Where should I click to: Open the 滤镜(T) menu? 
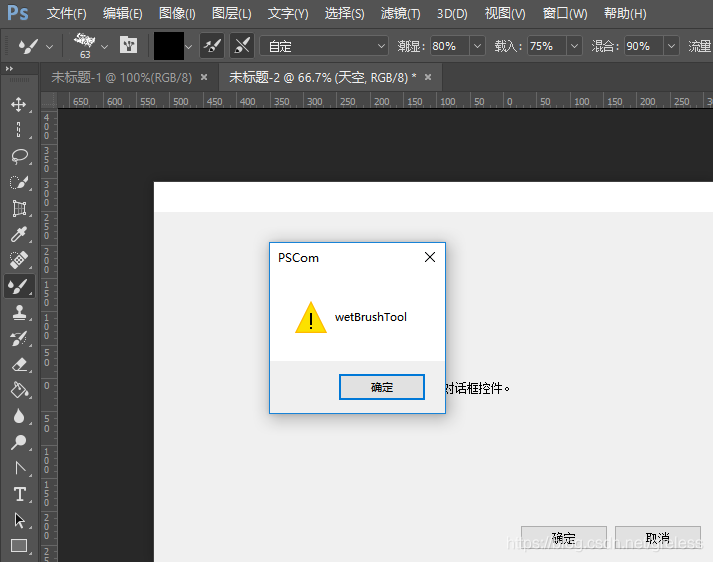coord(401,14)
